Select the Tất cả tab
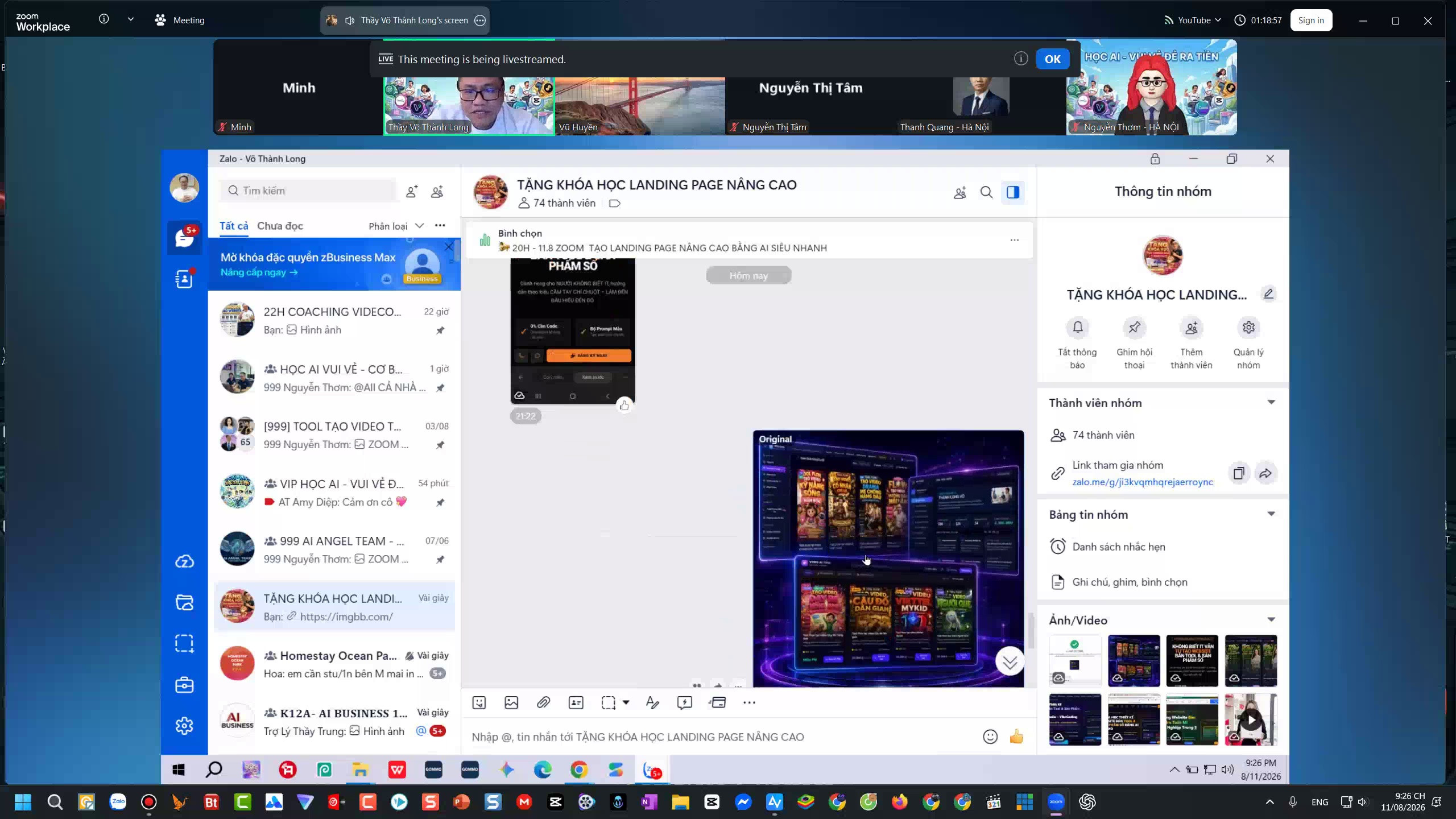1456x819 pixels. pyautogui.click(x=234, y=226)
